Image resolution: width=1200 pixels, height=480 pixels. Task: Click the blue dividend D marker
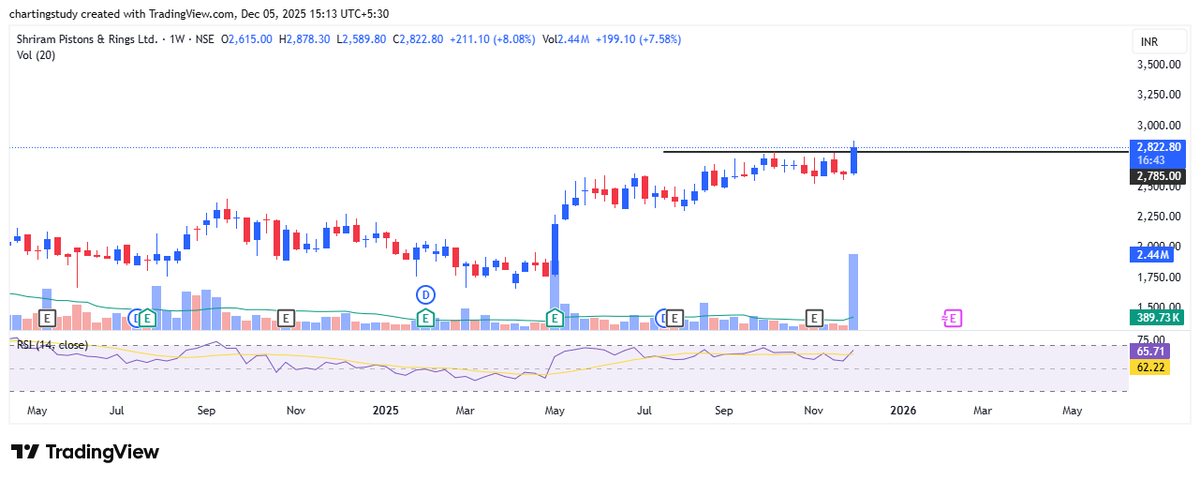tap(426, 294)
